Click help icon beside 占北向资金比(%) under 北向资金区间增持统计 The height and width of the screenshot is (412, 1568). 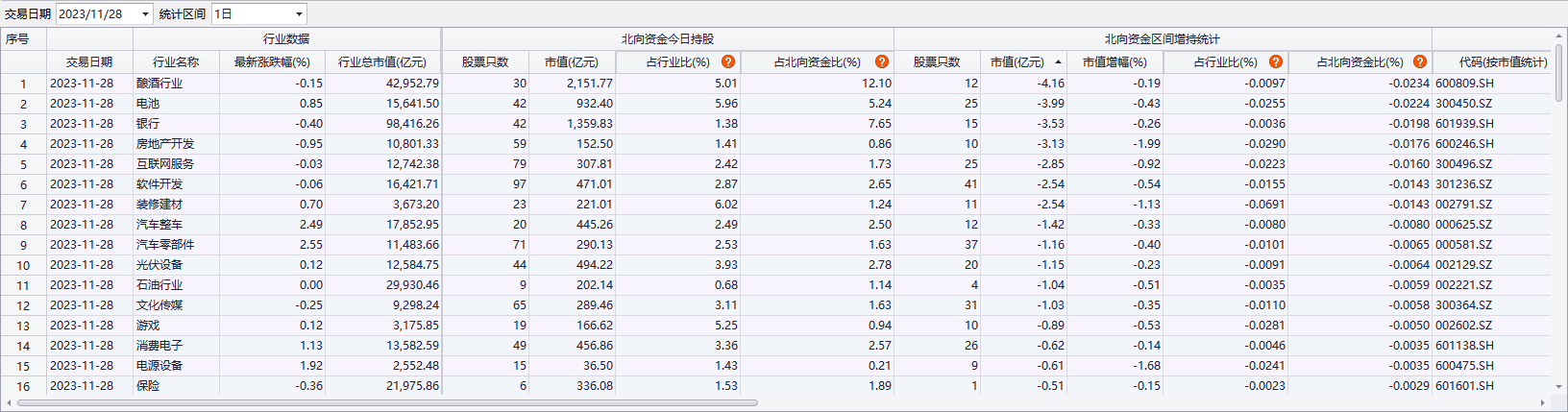point(1420,61)
